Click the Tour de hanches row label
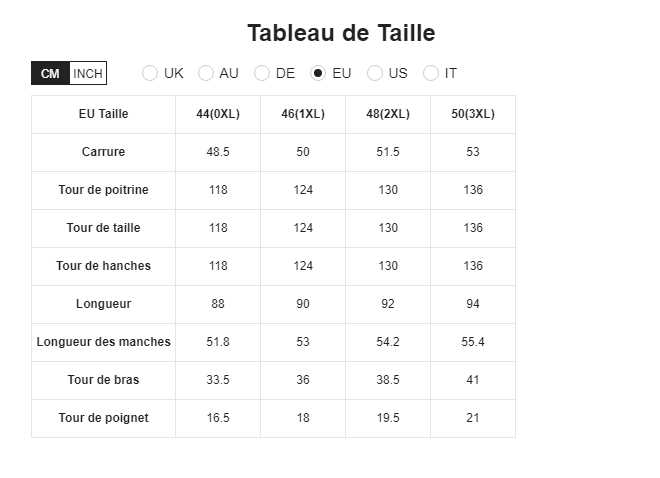The width and height of the screenshot is (660, 478). coord(104,266)
